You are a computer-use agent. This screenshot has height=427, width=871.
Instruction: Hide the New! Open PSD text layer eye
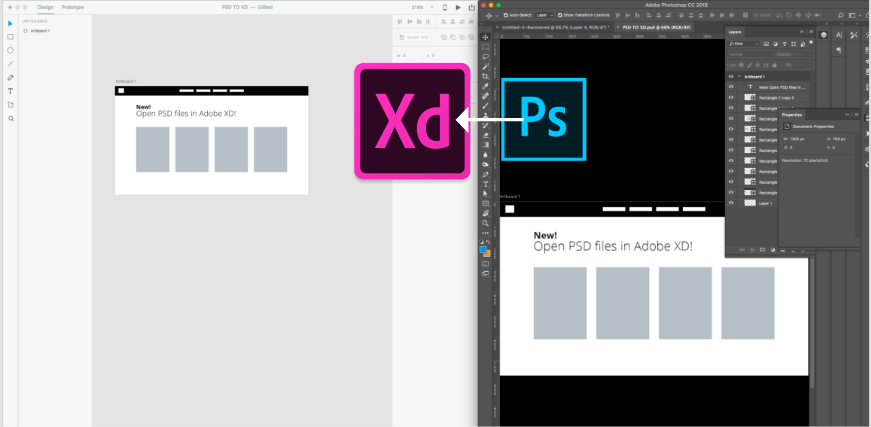pos(731,87)
